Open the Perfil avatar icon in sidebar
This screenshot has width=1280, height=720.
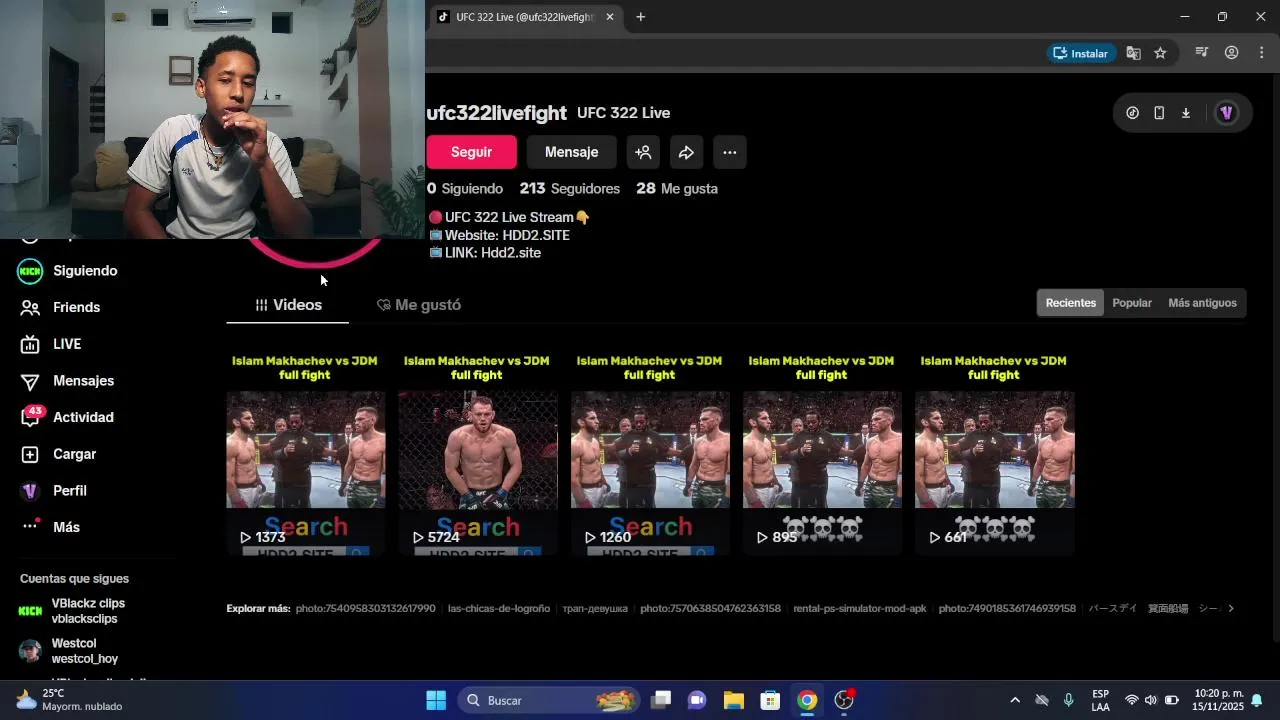tap(30, 491)
